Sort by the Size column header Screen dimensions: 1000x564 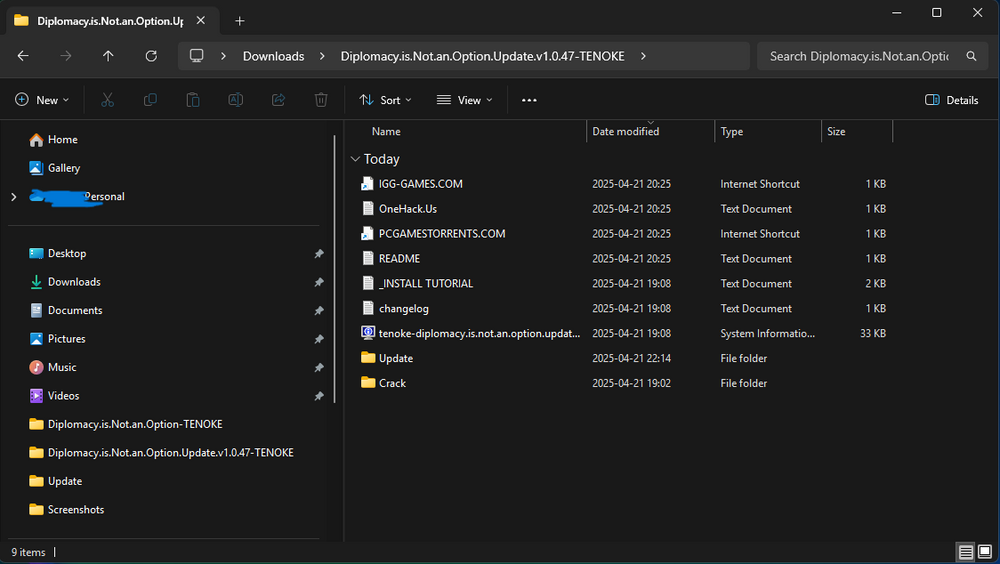pyautogui.click(x=836, y=131)
